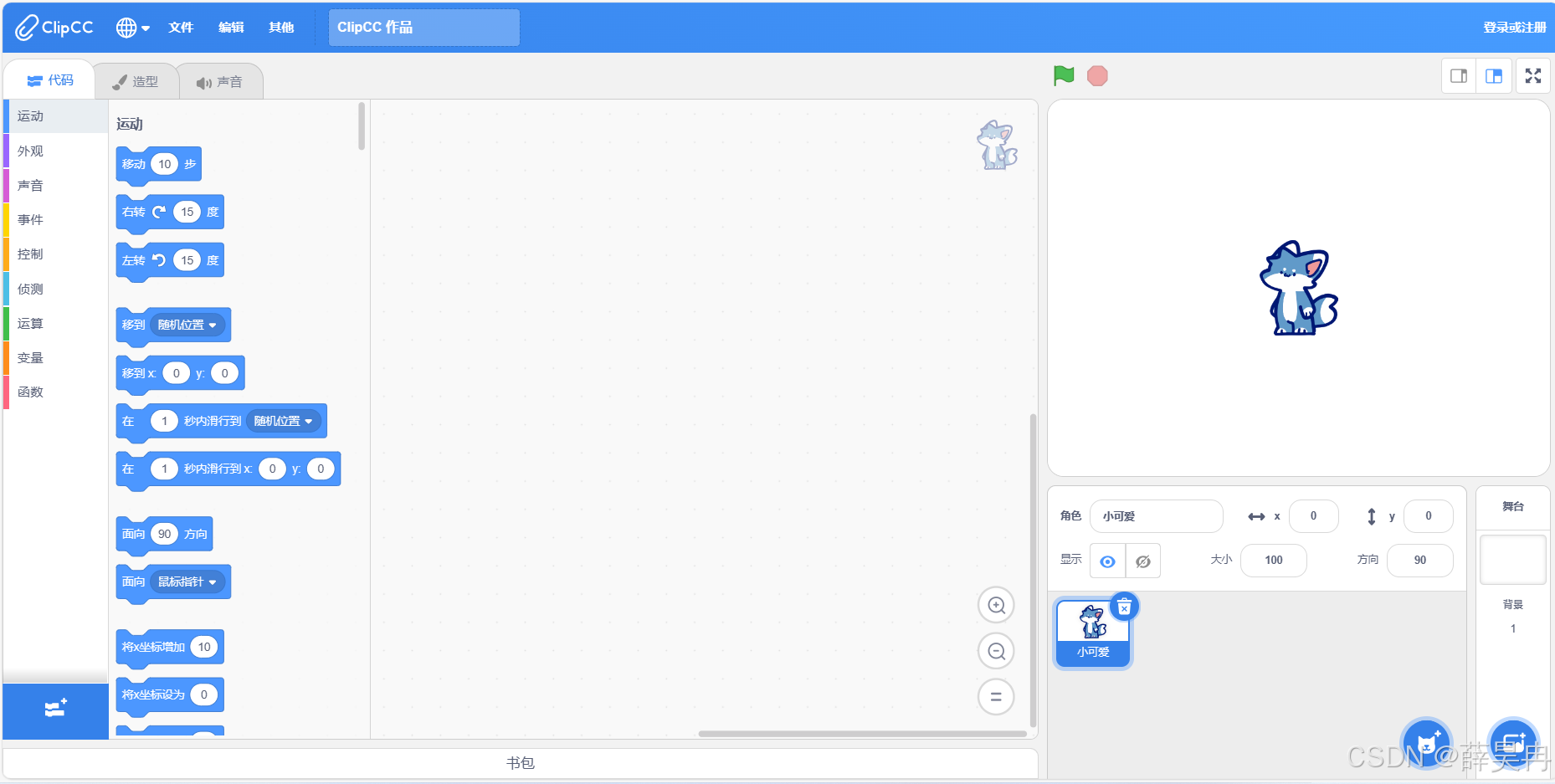Click the sprite x coordinate field
The width and height of the screenshot is (1555, 784).
1313,516
